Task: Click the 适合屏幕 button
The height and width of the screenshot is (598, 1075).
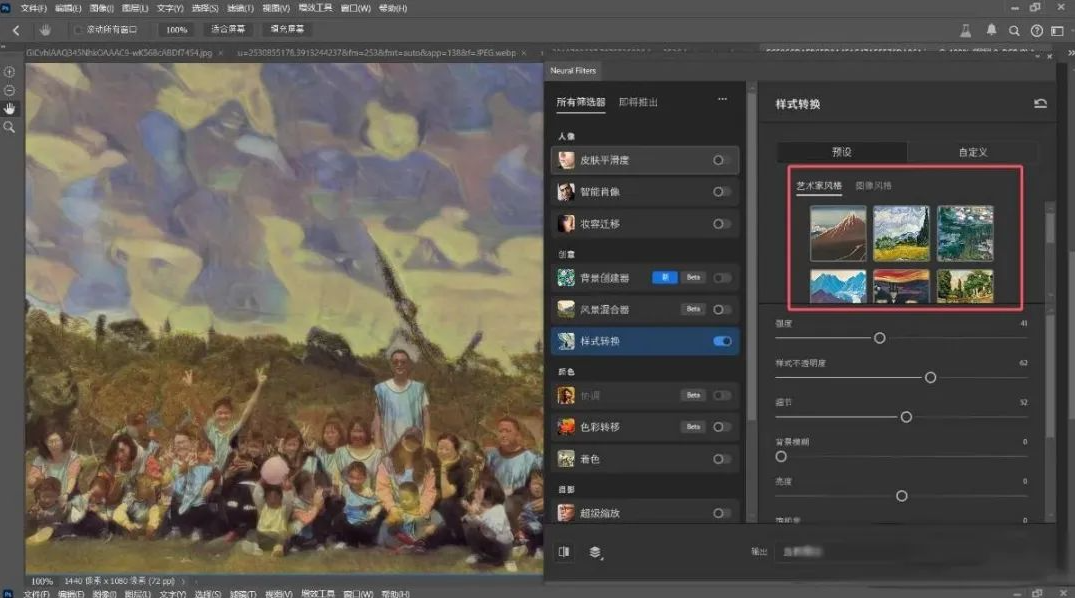Action: 229,30
